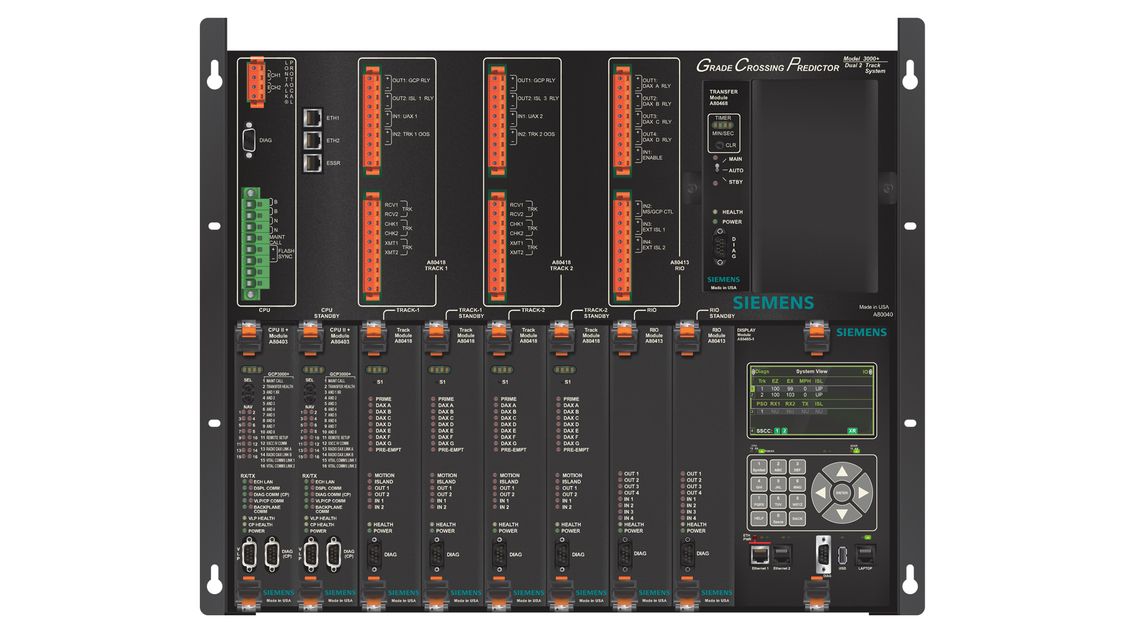Click the VLP HEALTH LED on the CPU slot module

(x=244, y=518)
